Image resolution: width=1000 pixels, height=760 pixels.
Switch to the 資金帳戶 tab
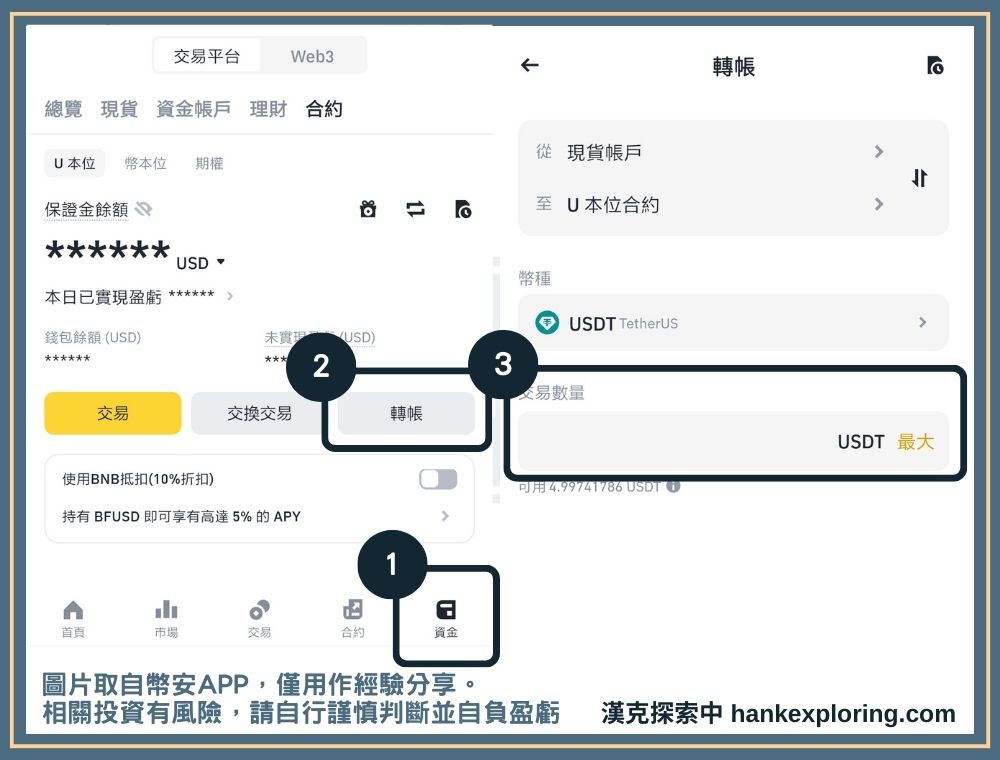[x=193, y=109]
